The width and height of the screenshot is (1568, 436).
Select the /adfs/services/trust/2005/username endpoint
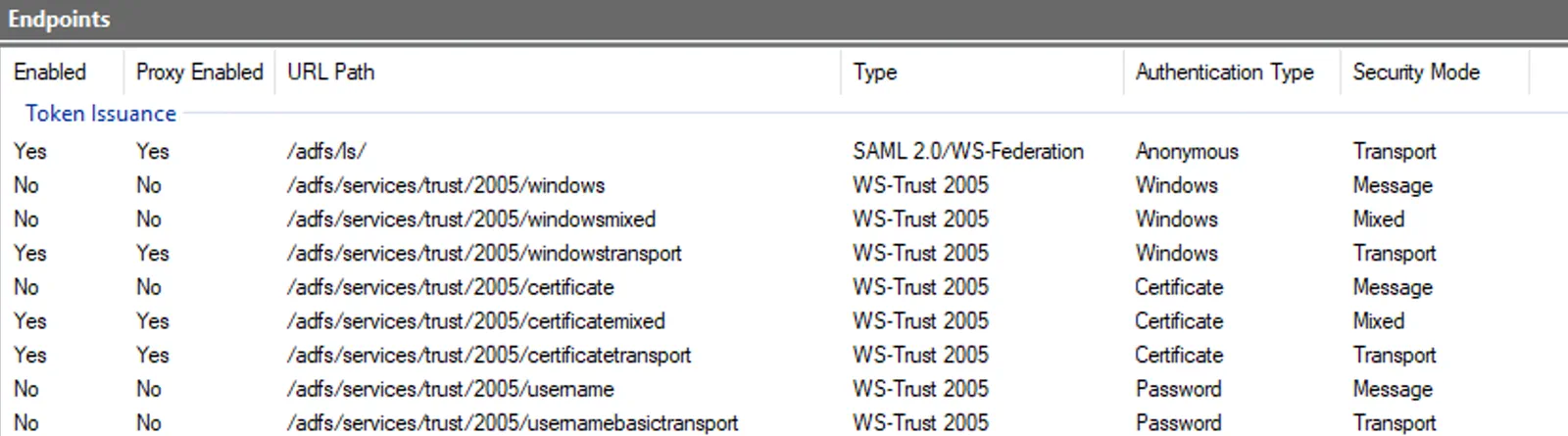pyautogui.click(x=784, y=389)
